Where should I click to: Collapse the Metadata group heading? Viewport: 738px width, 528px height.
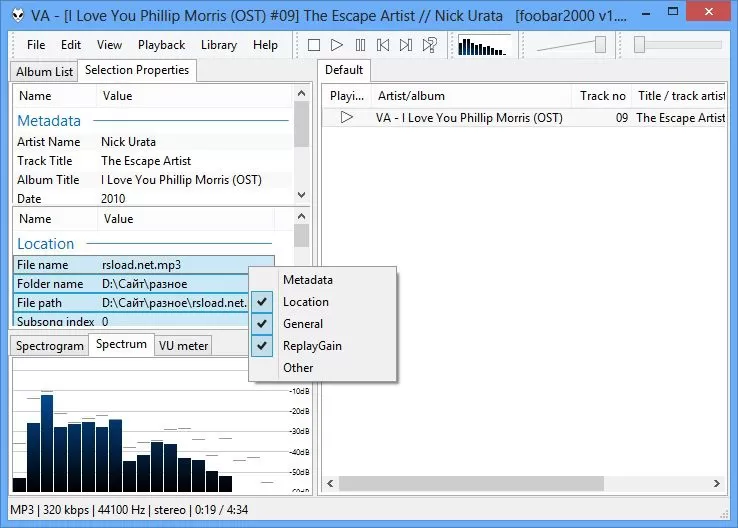49,121
